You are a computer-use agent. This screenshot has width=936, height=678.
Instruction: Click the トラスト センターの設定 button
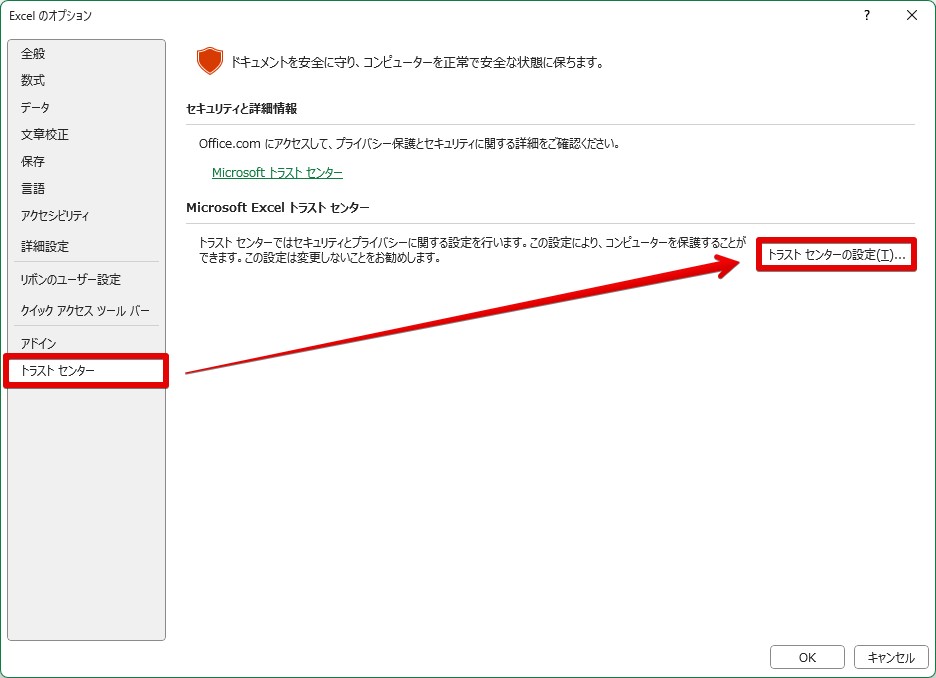(836, 255)
